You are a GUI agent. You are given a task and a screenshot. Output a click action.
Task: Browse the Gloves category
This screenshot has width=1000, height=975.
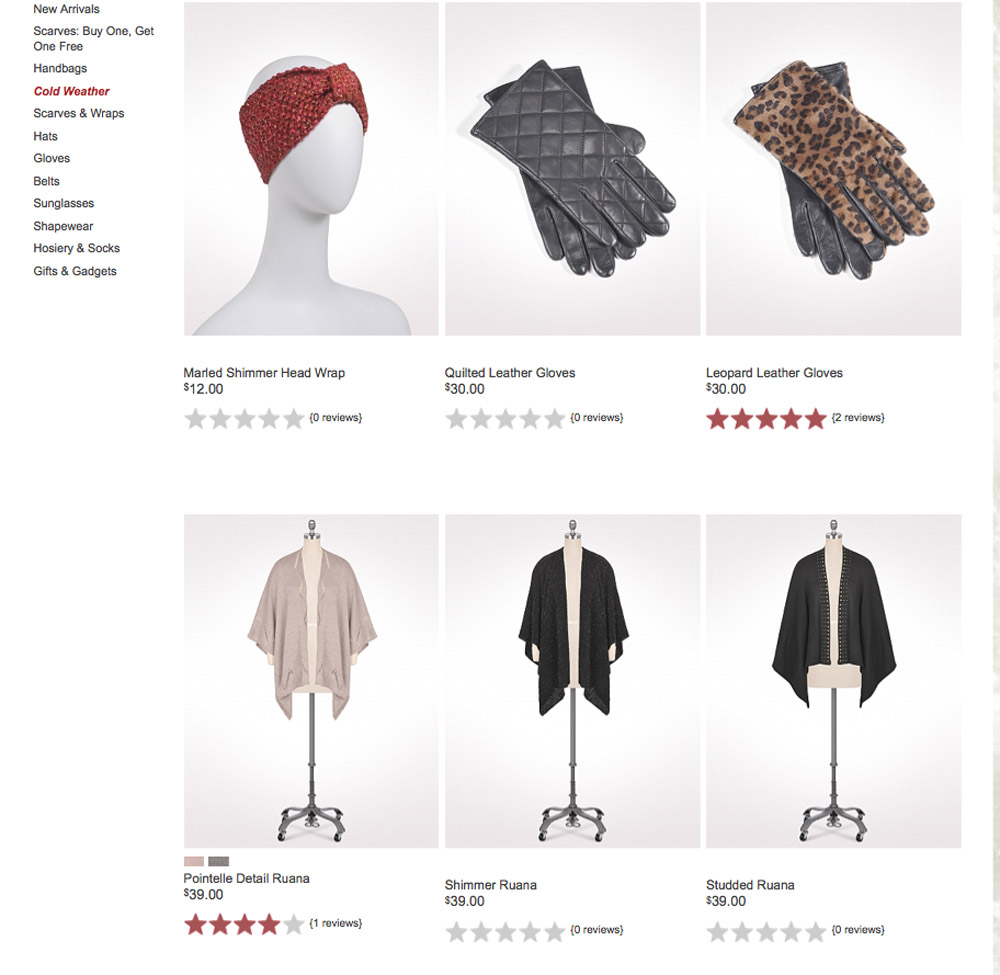point(52,158)
